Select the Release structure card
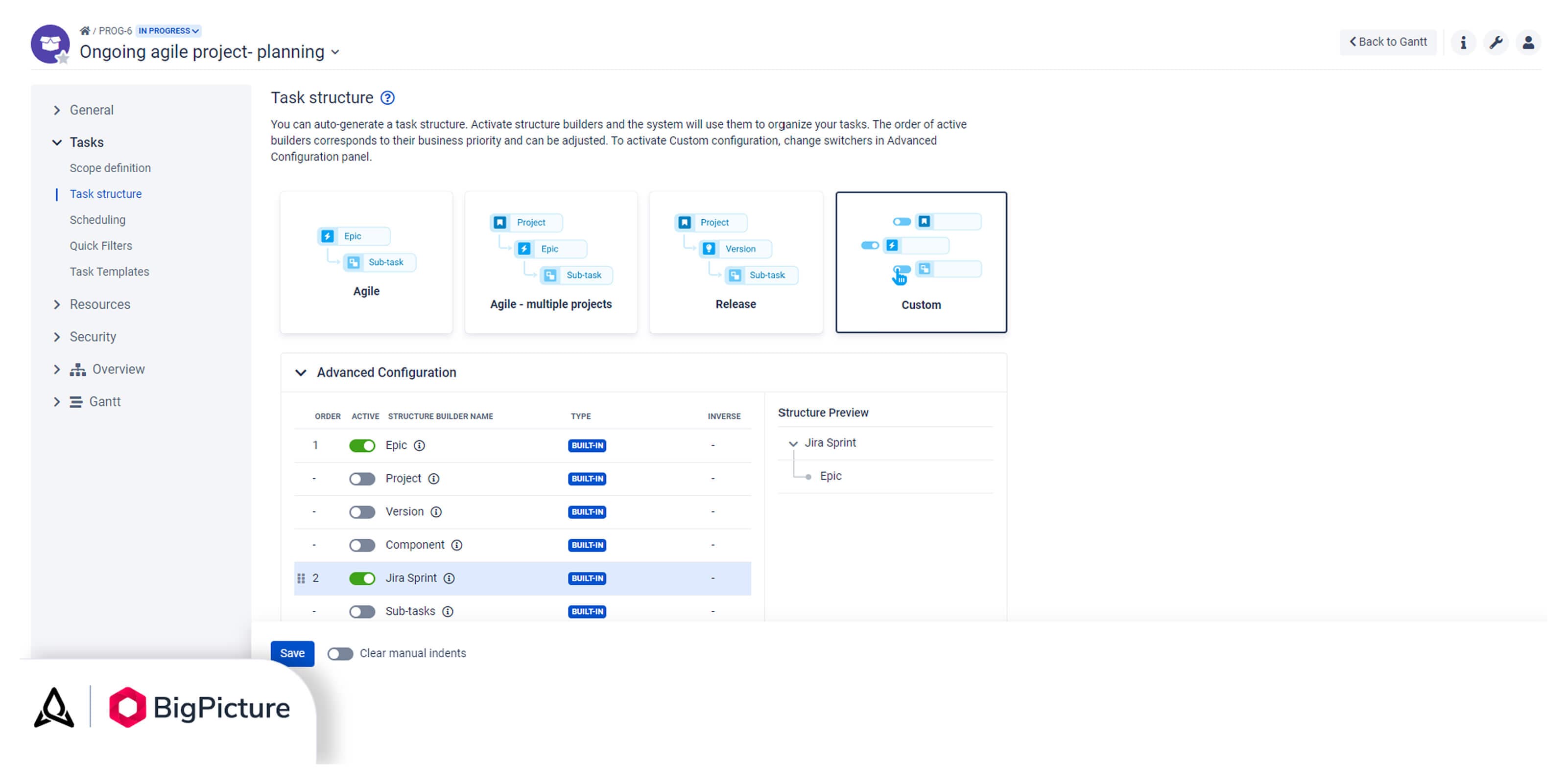The image size is (1567, 784). pos(736,262)
